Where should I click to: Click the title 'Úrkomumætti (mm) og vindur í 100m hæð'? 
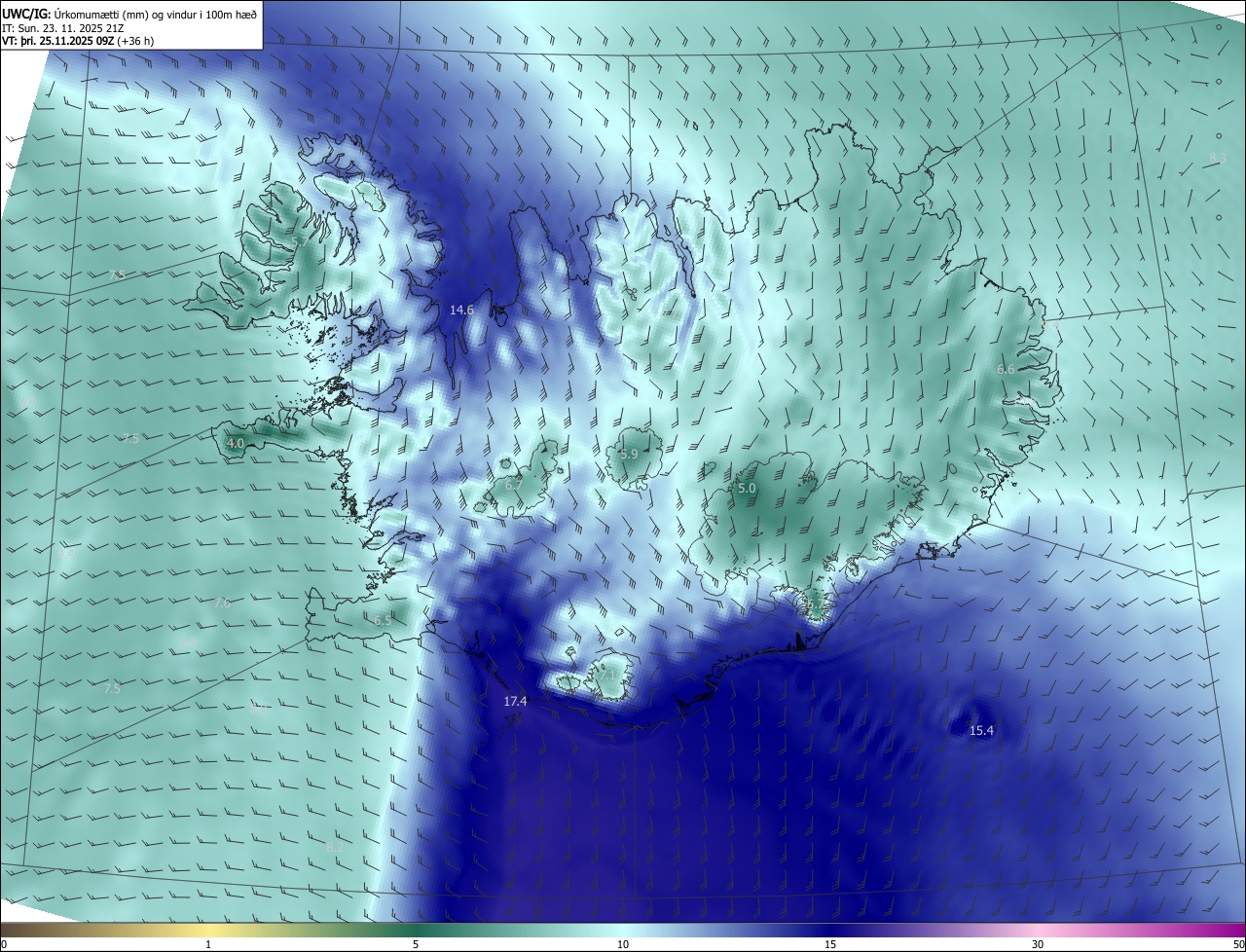157,15
